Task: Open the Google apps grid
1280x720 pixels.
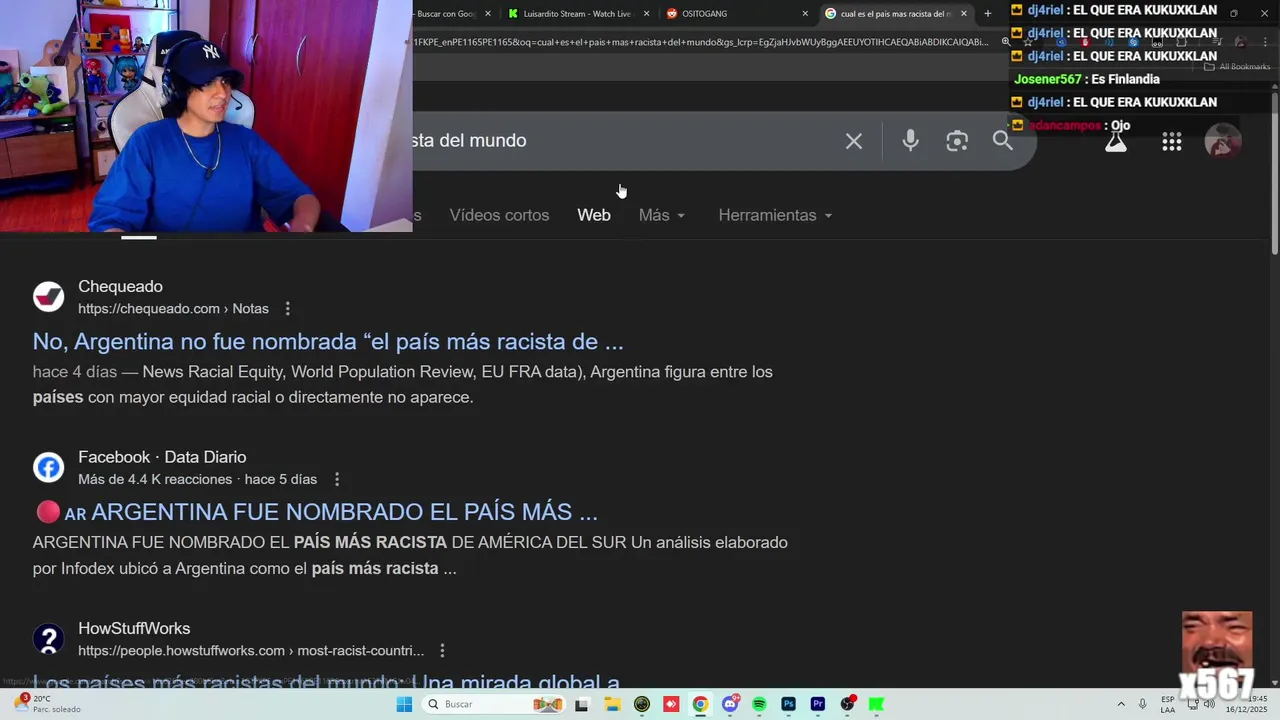Action: (x=1172, y=142)
